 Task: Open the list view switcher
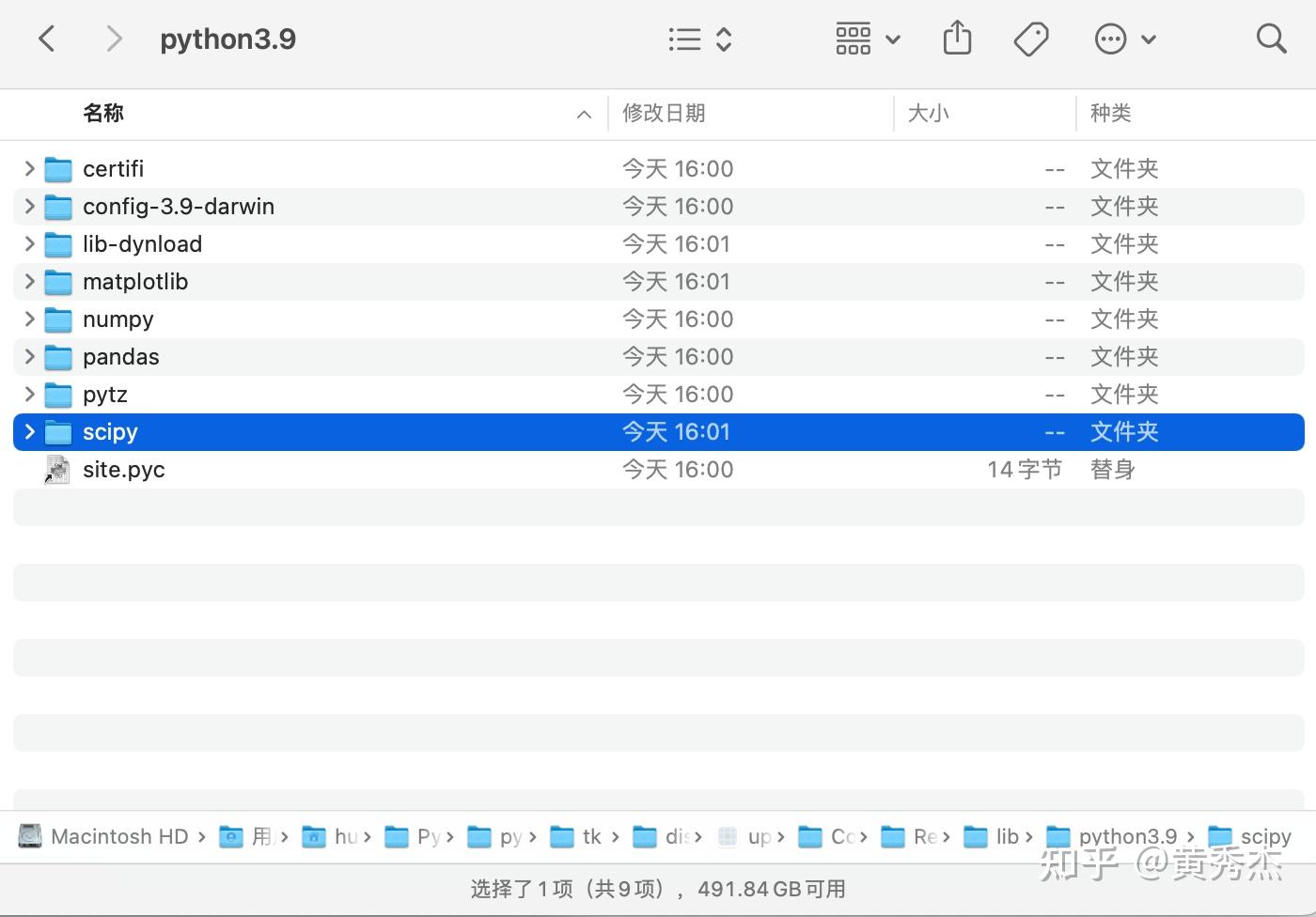pos(700,39)
